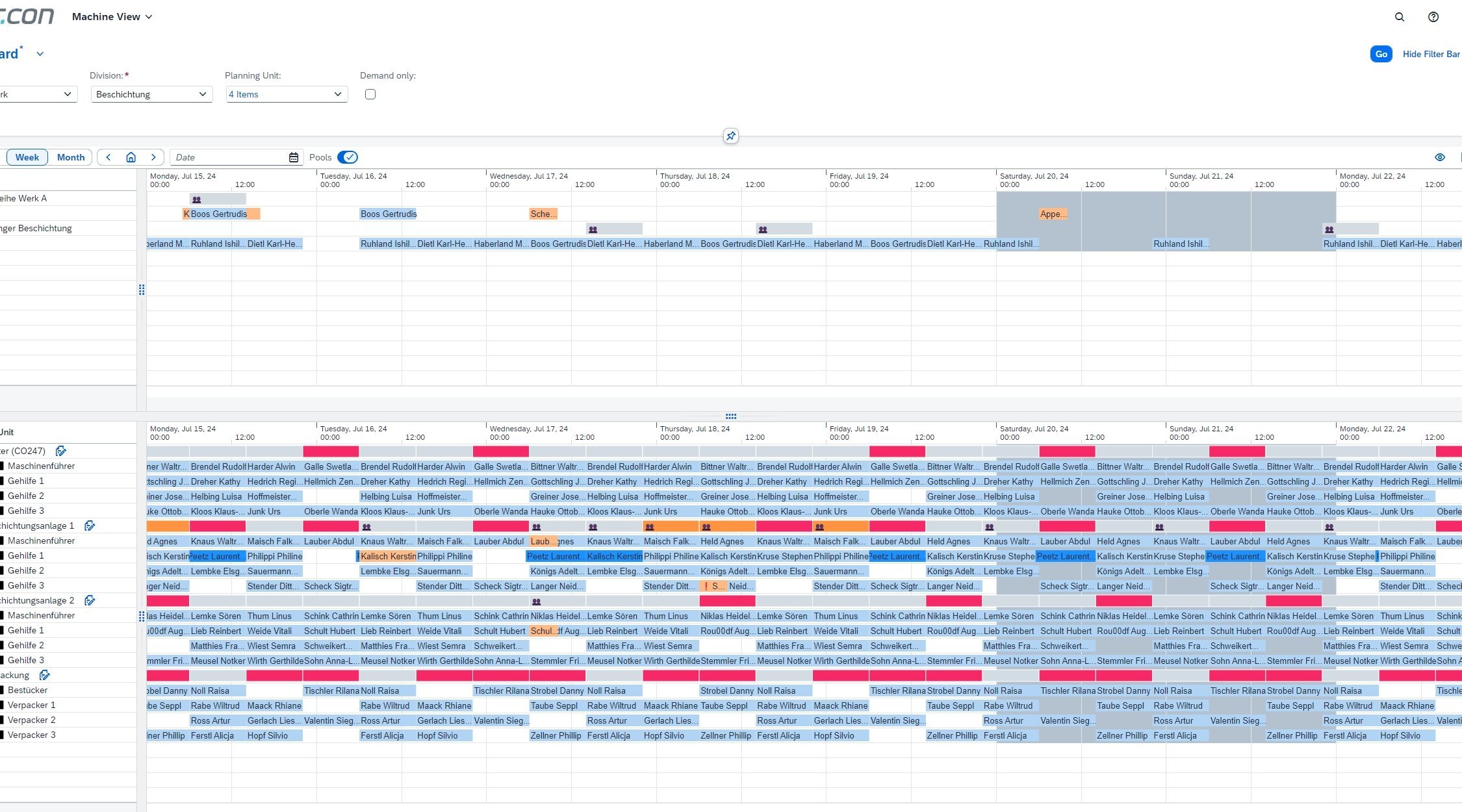
Task: Click the Go button
Action: pos(1381,54)
